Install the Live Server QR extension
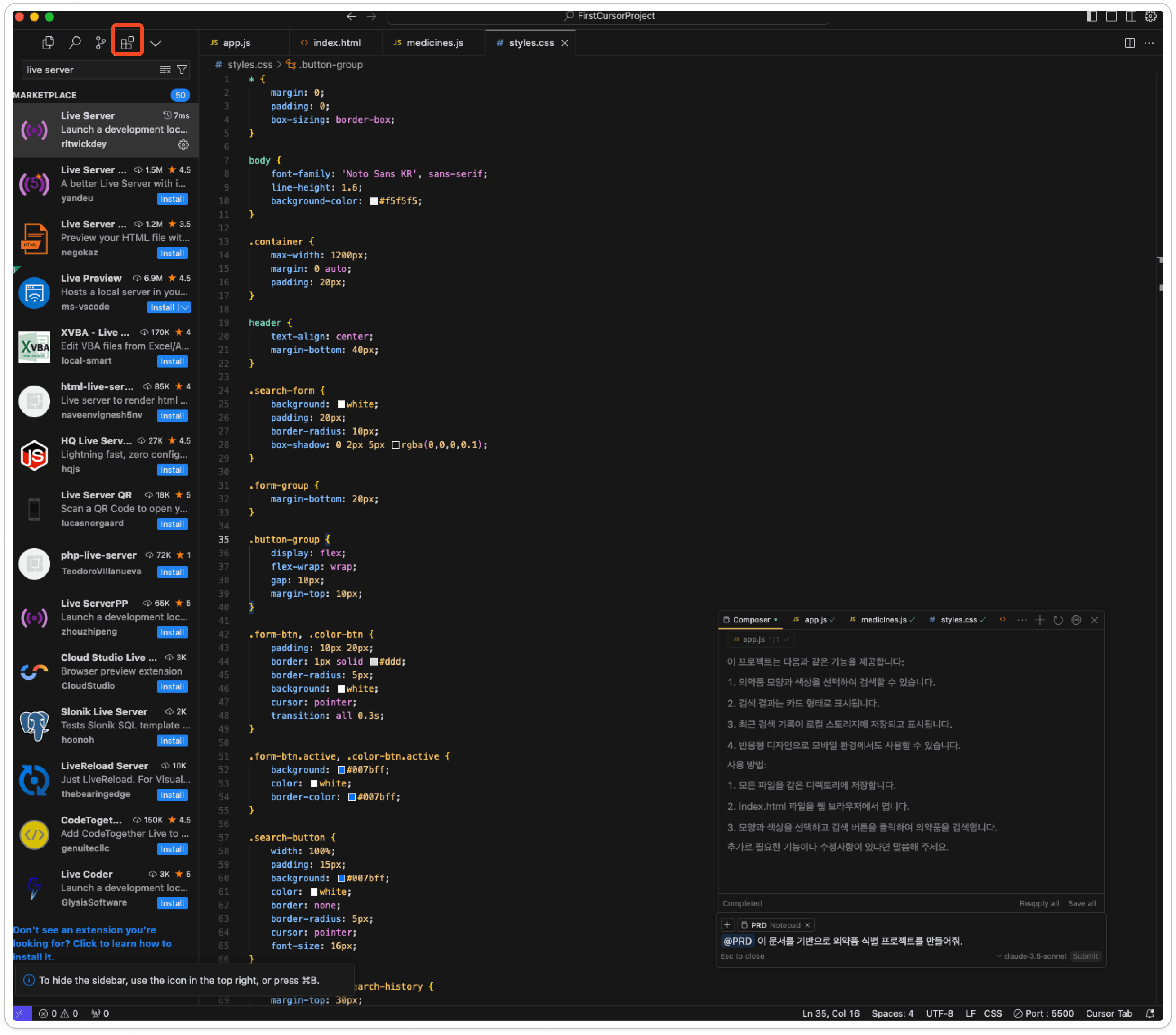 click(172, 524)
